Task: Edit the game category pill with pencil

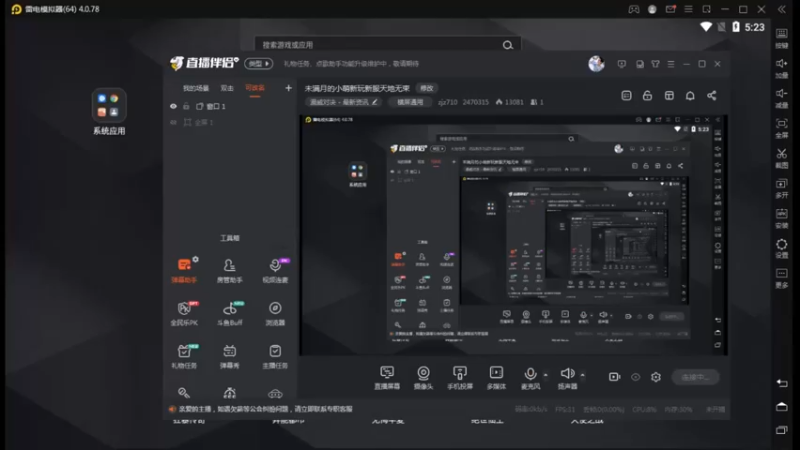Action: 343,102
